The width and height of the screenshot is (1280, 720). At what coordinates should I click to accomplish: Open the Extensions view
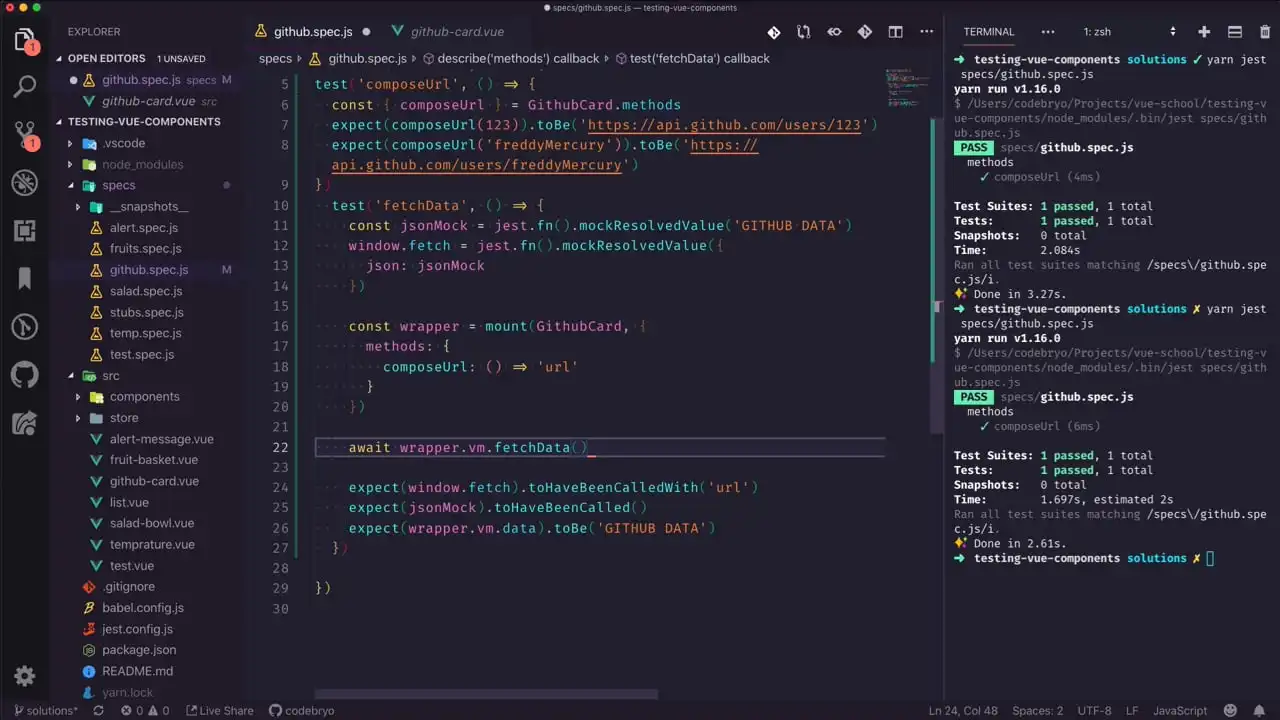25,231
